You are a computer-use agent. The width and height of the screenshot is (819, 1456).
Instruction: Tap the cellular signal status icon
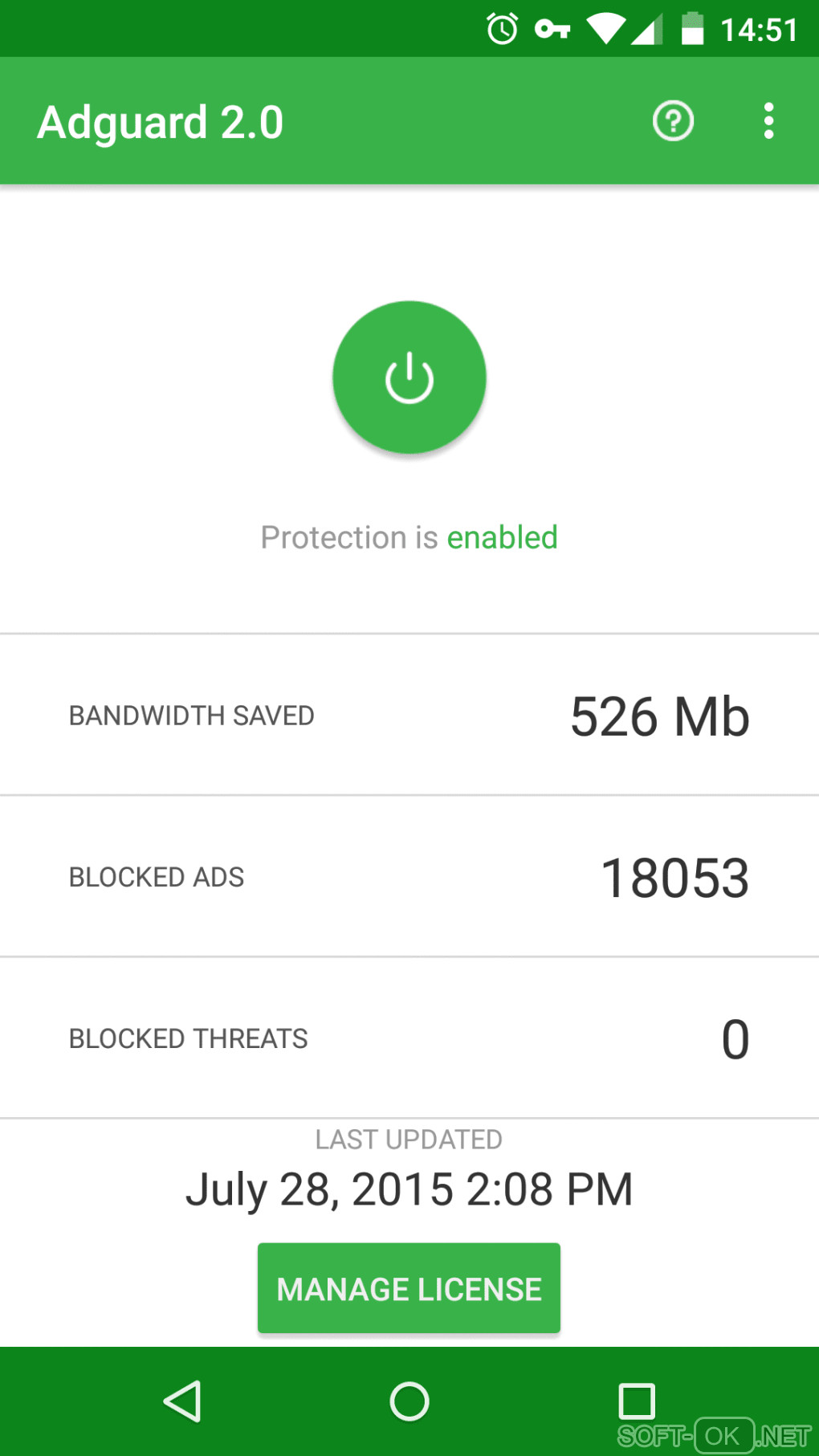(647, 30)
